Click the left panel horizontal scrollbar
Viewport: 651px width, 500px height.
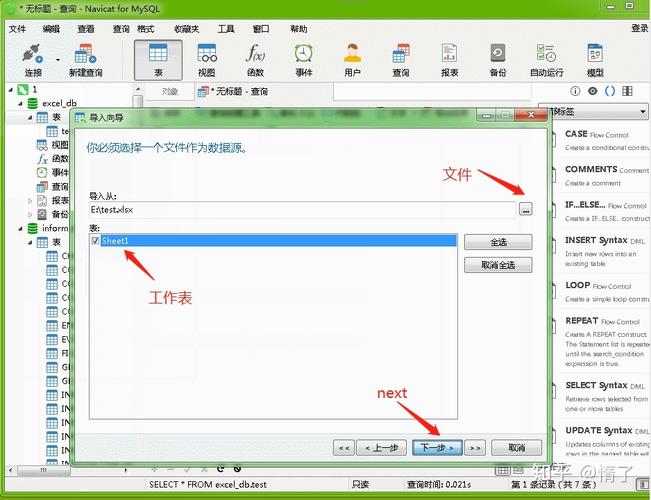tap(44, 471)
